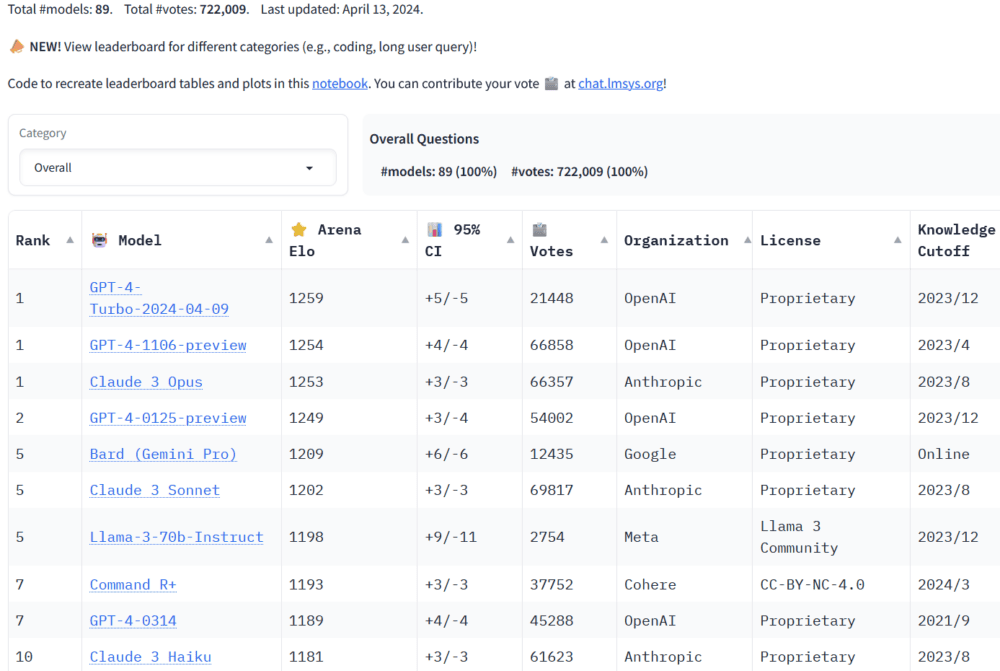
Task: Open the Claude 3 Opus link
Action: 146,382
